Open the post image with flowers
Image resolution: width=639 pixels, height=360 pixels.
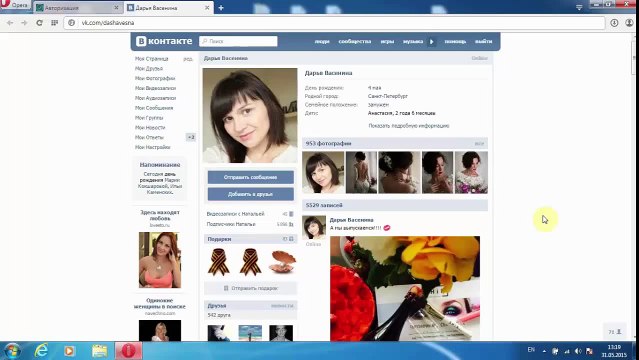[405, 288]
